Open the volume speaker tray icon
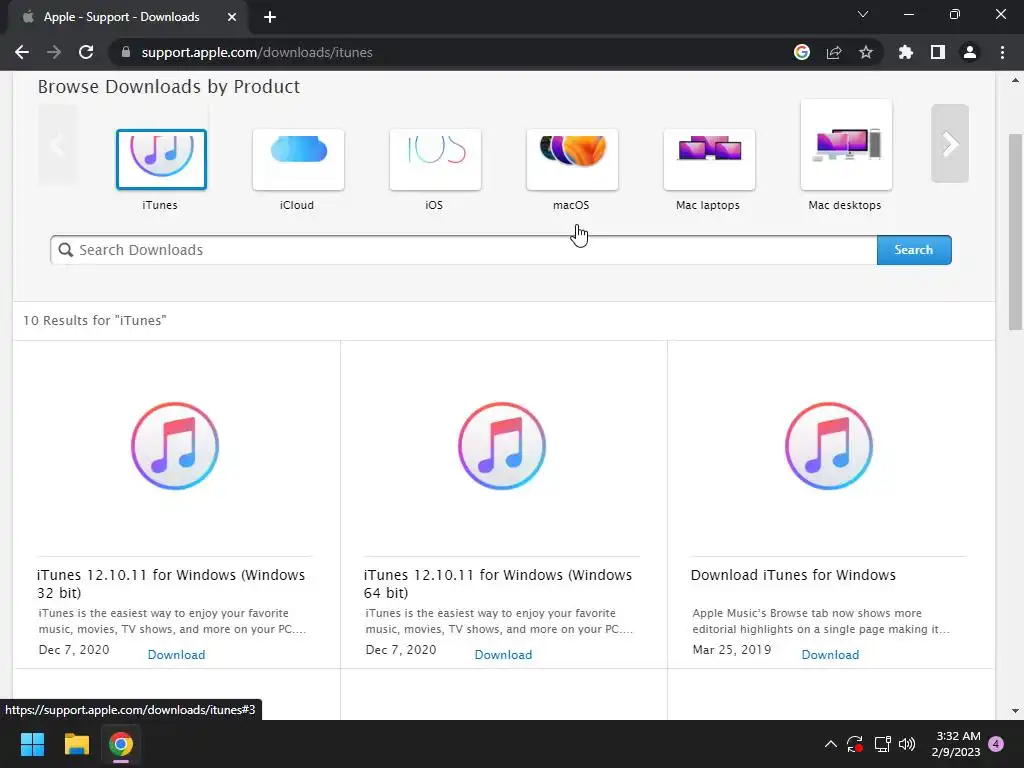The width and height of the screenshot is (1024, 768). click(x=907, y=744)
